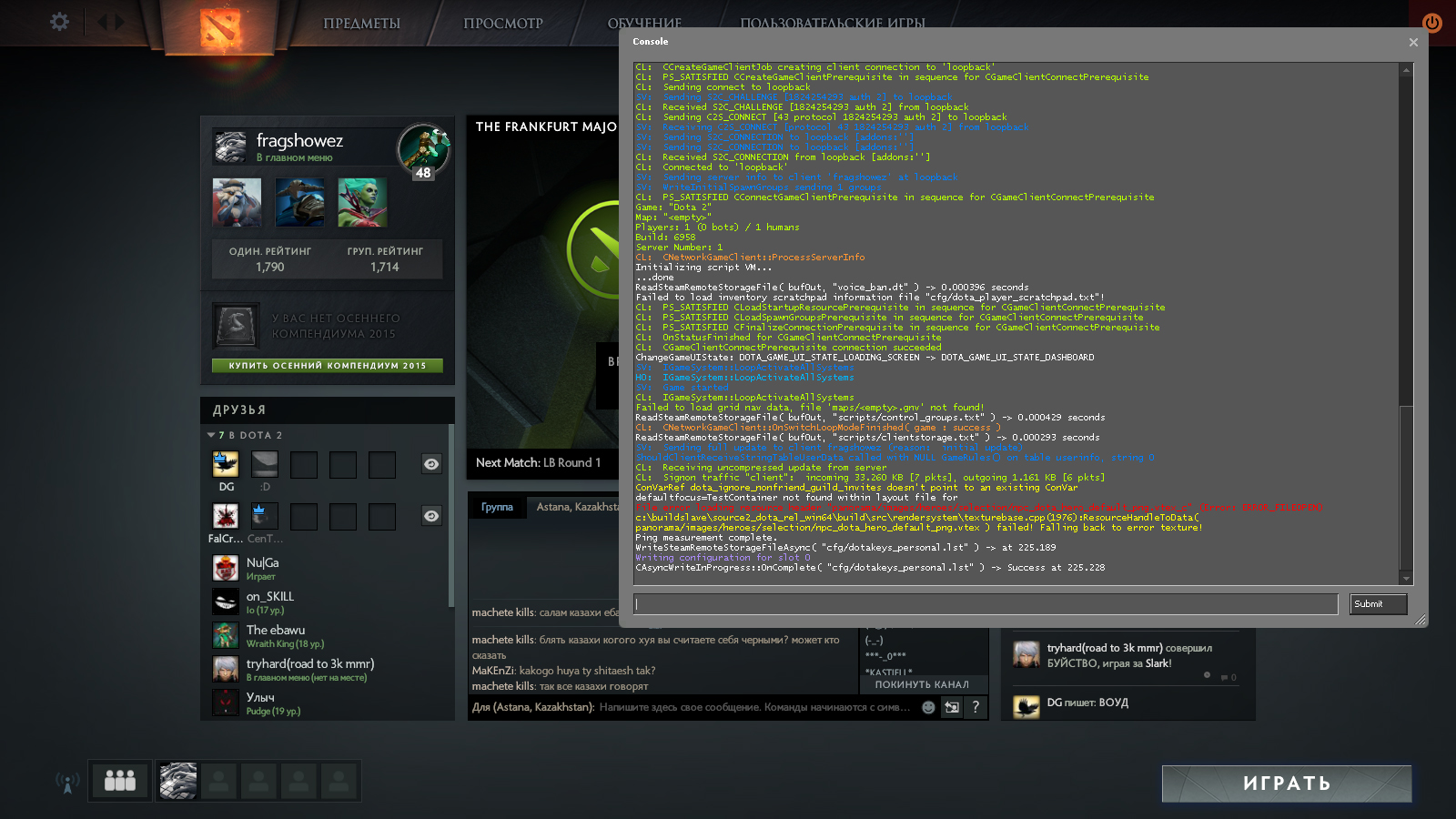Open the party group icon
The image size is (1456, 819).
pos(120,781)
